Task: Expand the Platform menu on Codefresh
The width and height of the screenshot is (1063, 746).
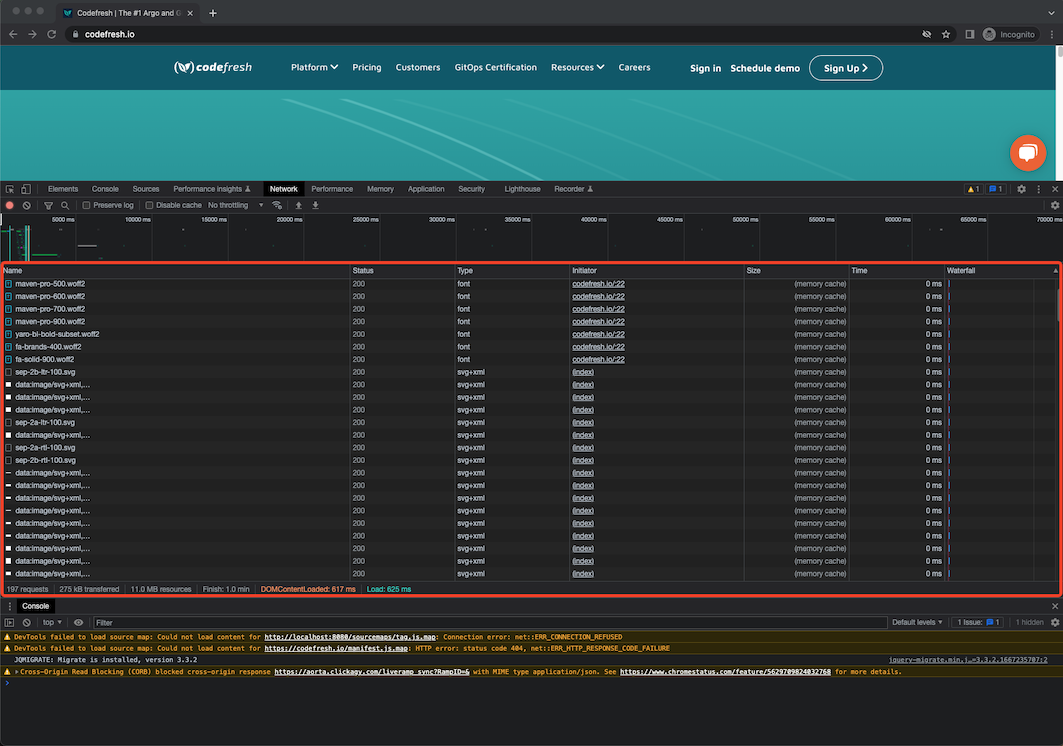Action: pyautogui.click(x=314, y=68)
